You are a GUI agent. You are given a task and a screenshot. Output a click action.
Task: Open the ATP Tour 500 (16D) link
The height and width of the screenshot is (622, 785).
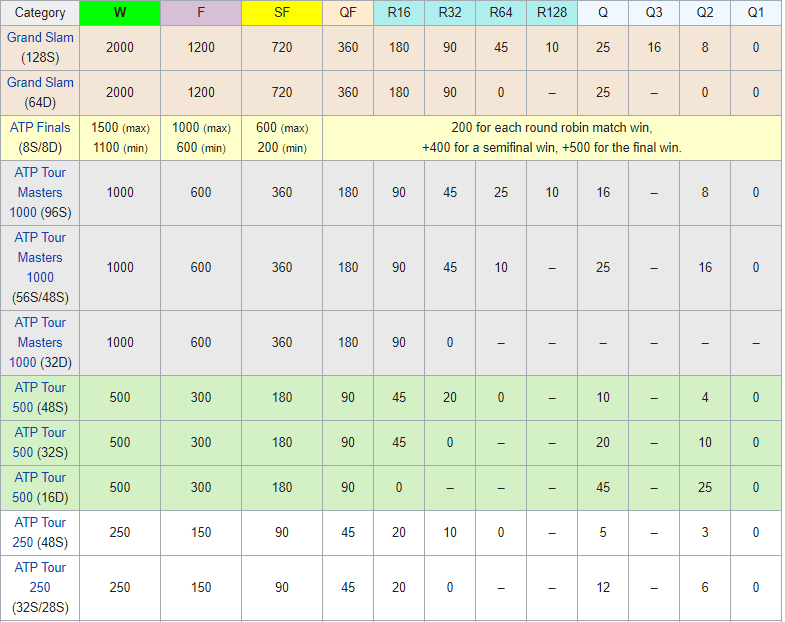[x=40, y=488]
